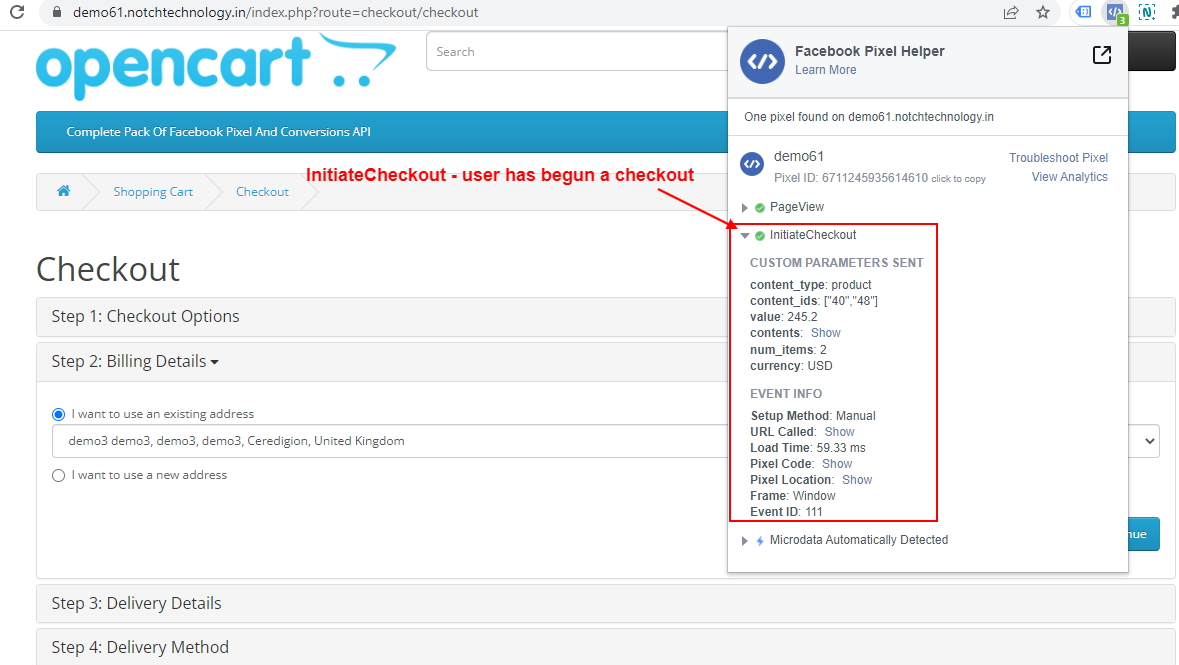Click the browser address bar URL
This screenshot has height=665, width=1179.
pos(275,12)
